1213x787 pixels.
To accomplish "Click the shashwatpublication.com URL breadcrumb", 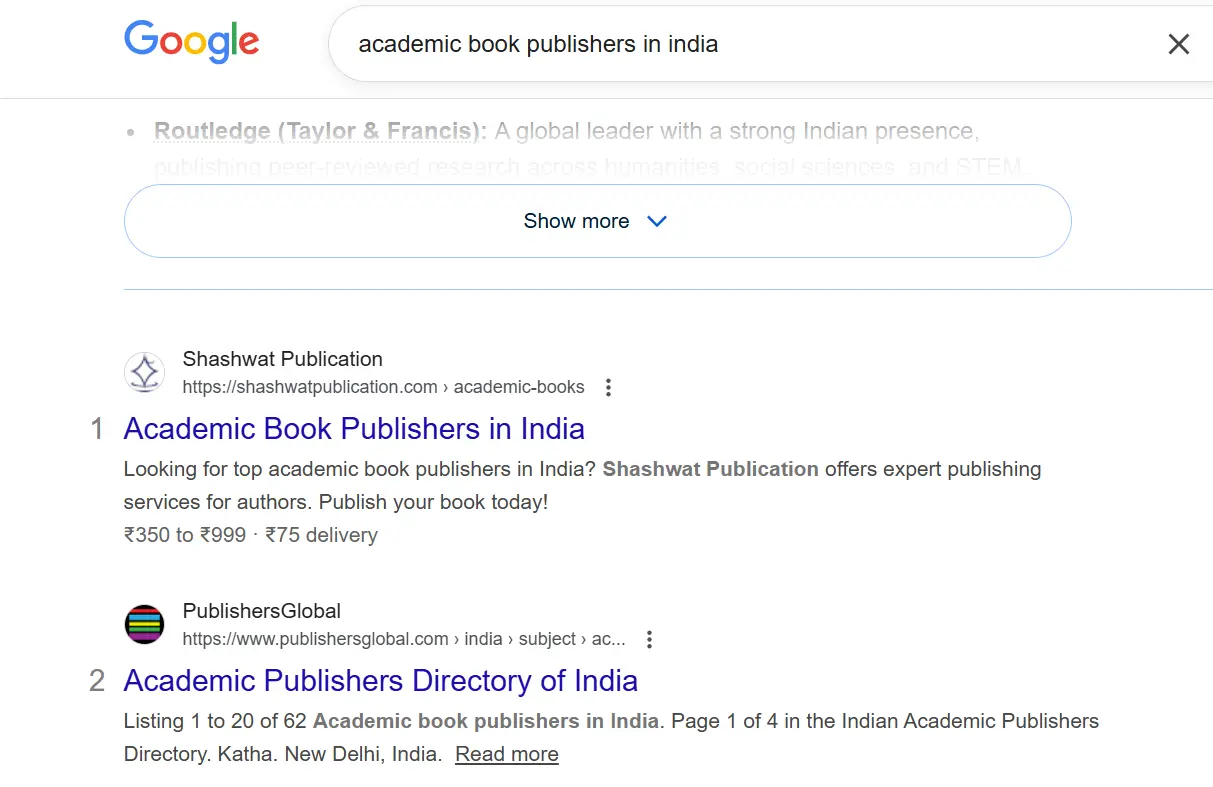I will click(383, 387).
